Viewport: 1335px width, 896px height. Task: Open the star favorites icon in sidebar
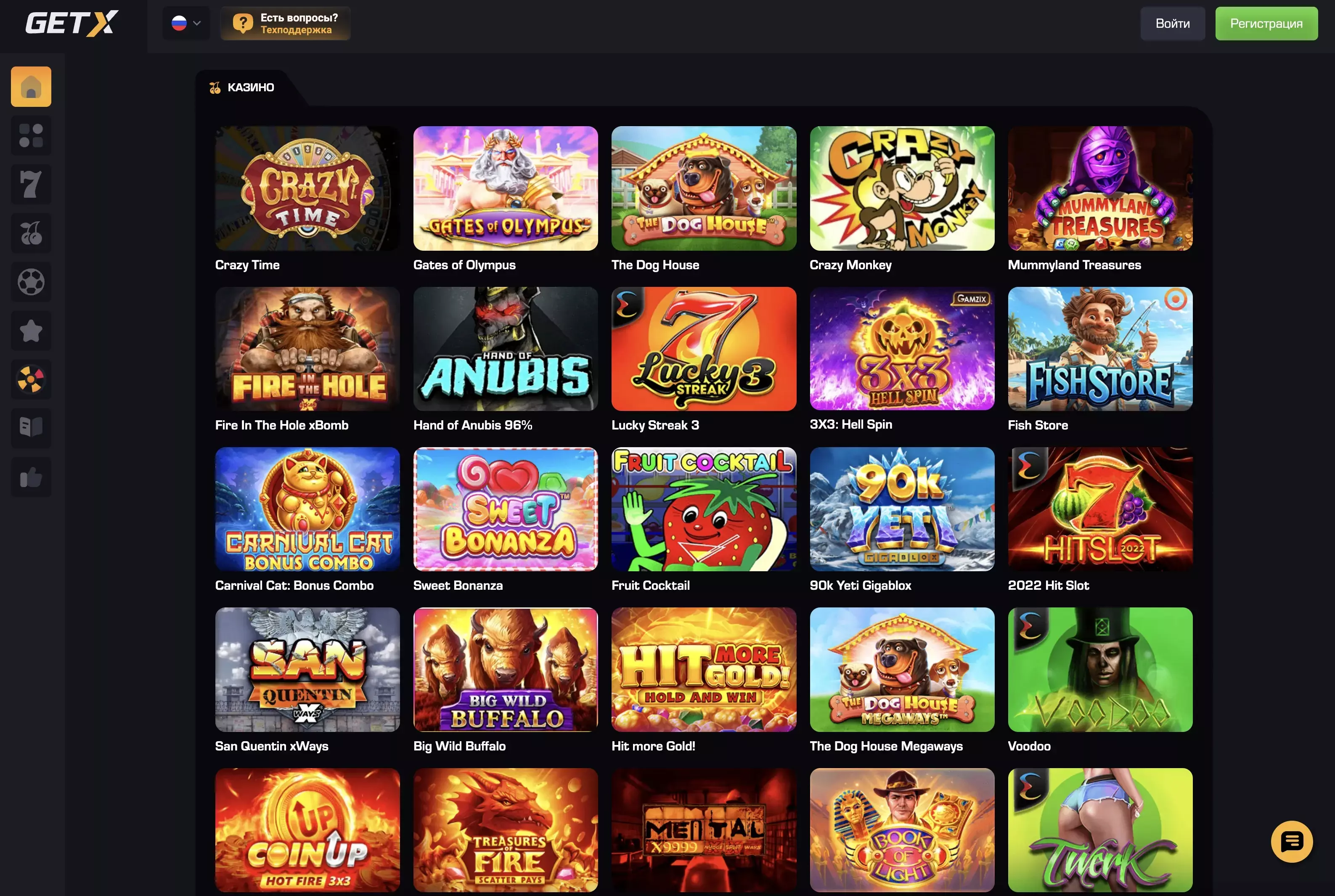(x=31, y=330)
